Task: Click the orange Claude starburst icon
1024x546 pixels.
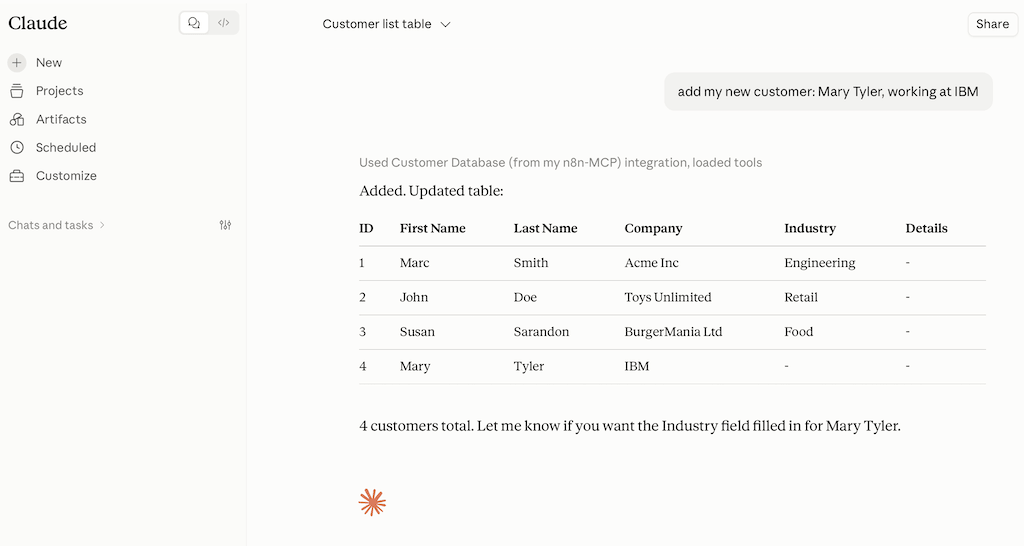Action: (372, 502)
